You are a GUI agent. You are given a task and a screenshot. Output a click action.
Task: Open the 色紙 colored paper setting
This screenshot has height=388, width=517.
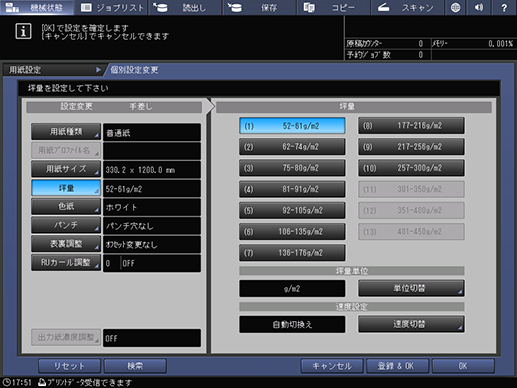(66, 206)
